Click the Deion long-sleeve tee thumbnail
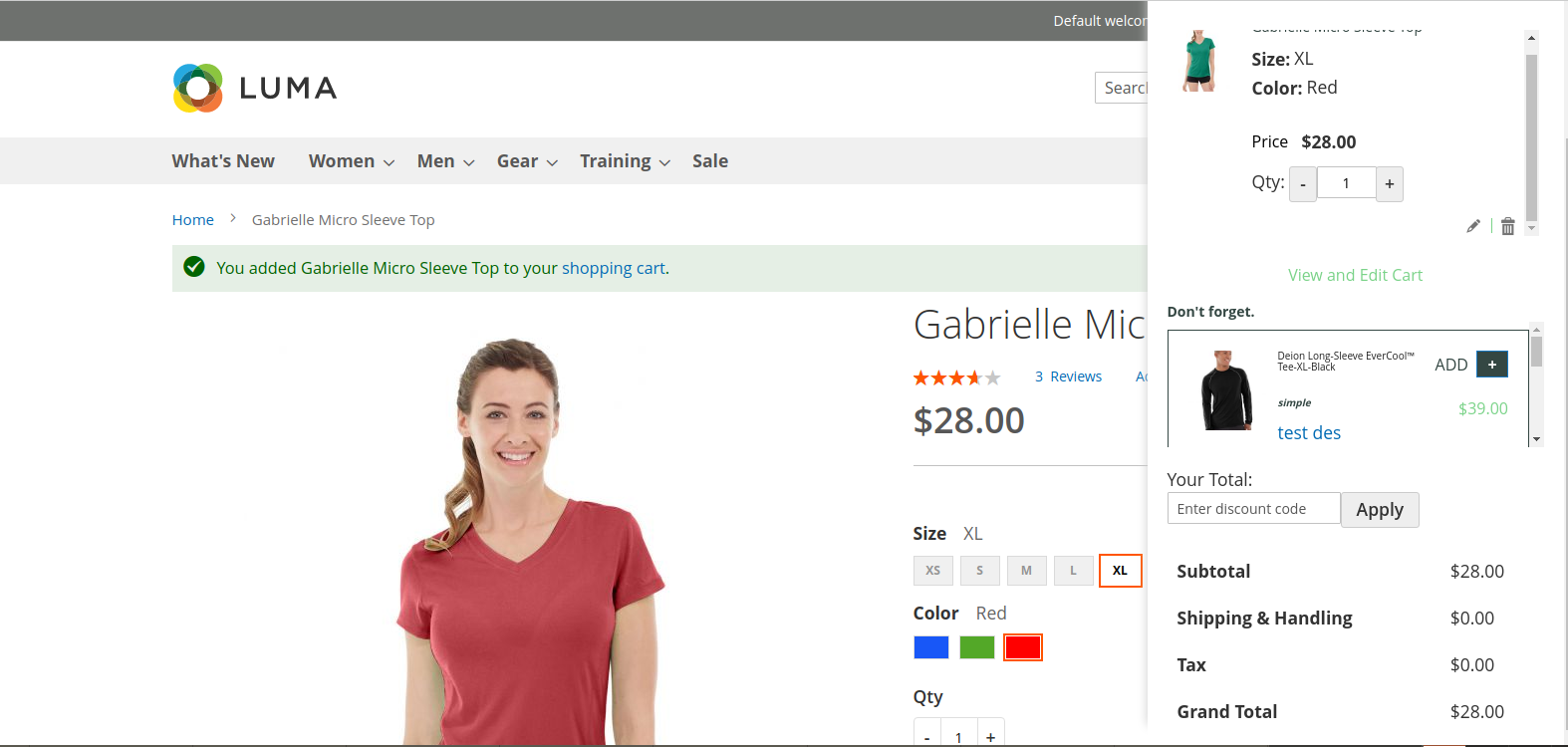The height and width of the screenshot is (747, 1568). point(1226,389)
